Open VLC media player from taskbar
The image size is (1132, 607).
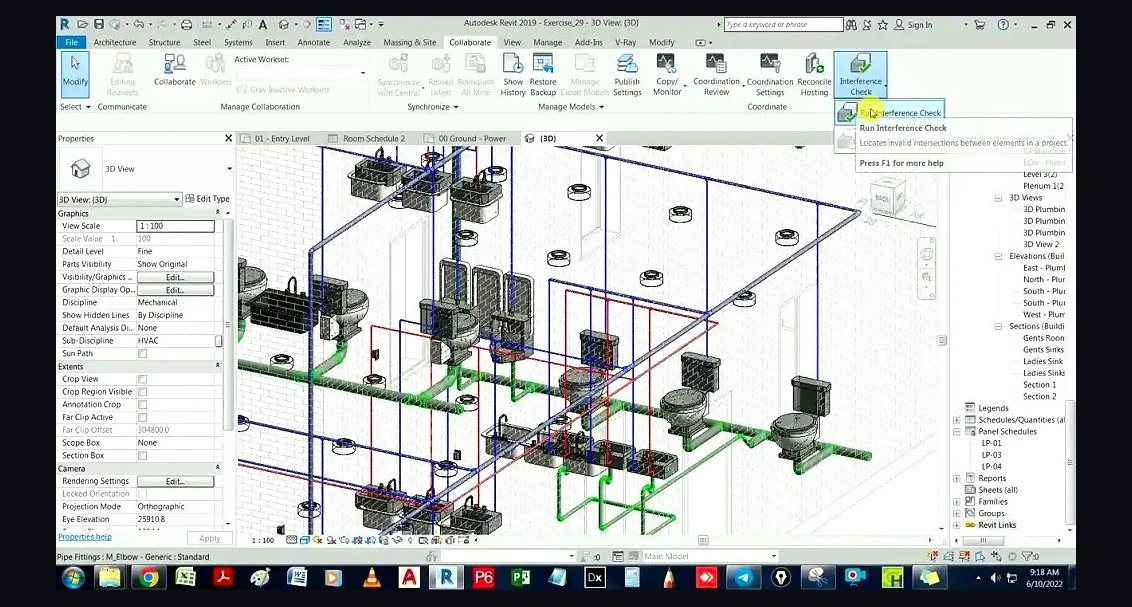coord(372,577)
